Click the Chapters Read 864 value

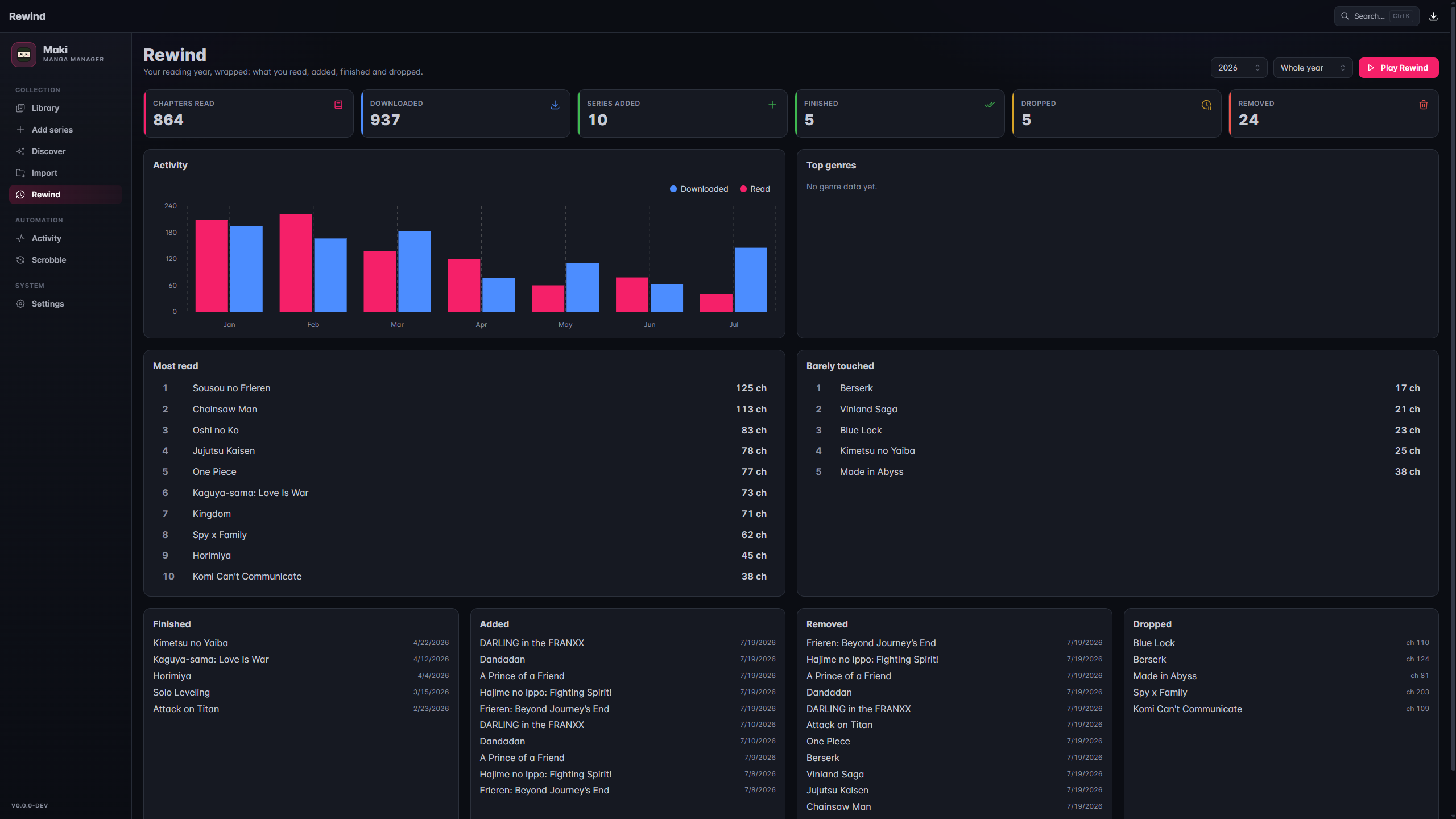coord(168,120)
